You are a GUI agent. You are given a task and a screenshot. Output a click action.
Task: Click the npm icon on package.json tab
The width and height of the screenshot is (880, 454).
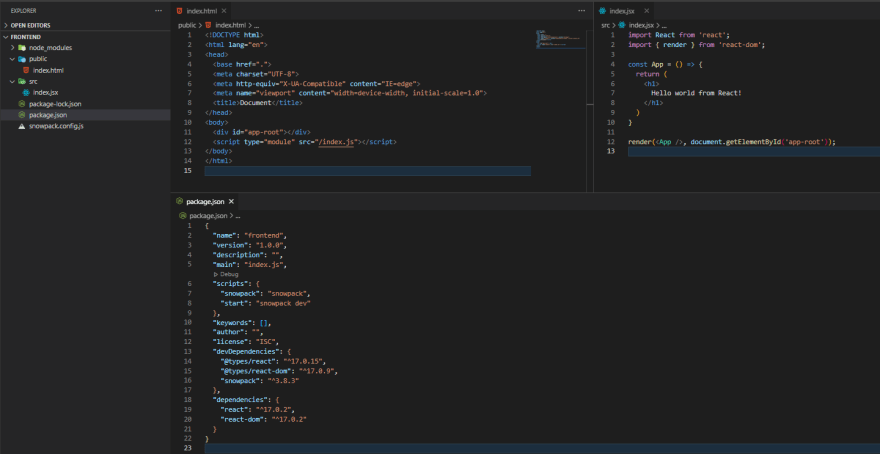pos(180,201)
